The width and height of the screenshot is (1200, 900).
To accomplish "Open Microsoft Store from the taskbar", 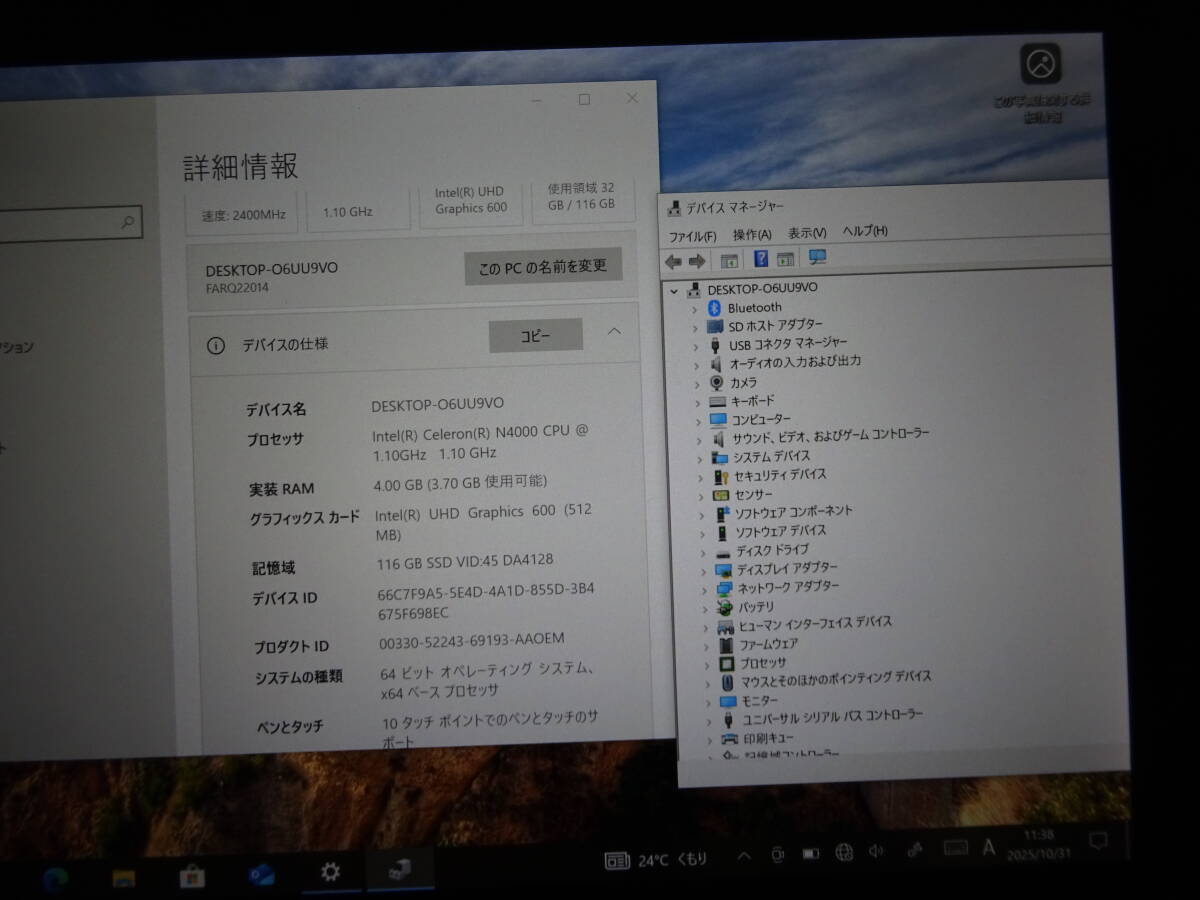I will (x=192, y=877).
